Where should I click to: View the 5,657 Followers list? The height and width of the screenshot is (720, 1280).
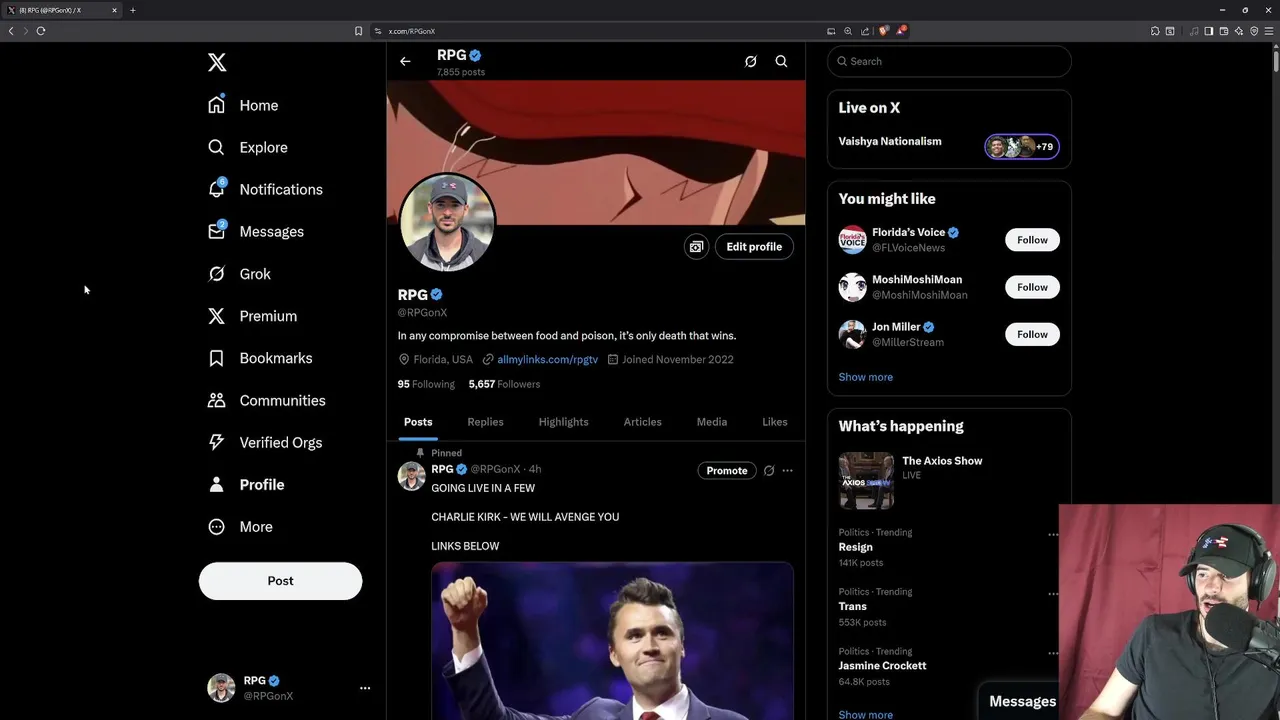click(504, 384)
